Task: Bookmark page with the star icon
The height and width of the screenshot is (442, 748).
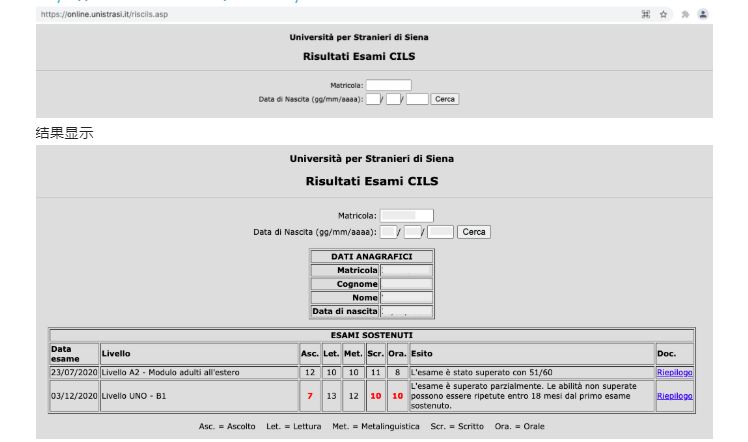Action: coord(663,14)
